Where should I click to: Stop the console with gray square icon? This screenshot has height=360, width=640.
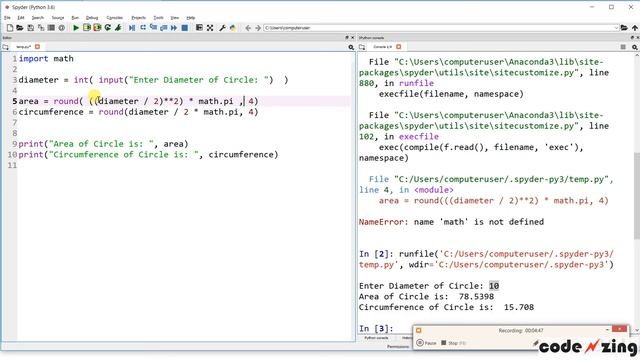coord(623,47)
